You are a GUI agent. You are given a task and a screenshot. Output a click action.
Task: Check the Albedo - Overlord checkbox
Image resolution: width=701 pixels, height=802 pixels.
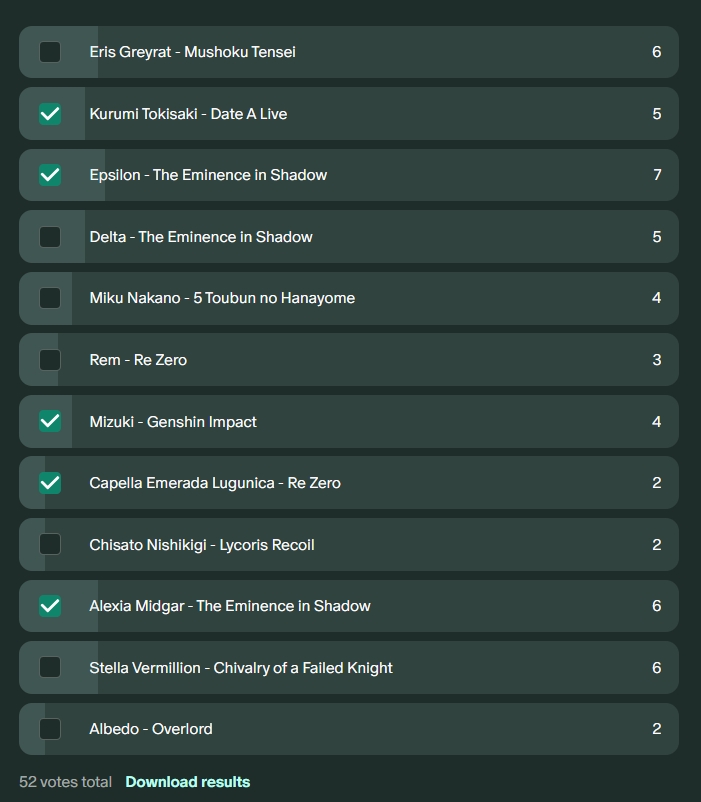pyautogui.click(x=50, y=729)
